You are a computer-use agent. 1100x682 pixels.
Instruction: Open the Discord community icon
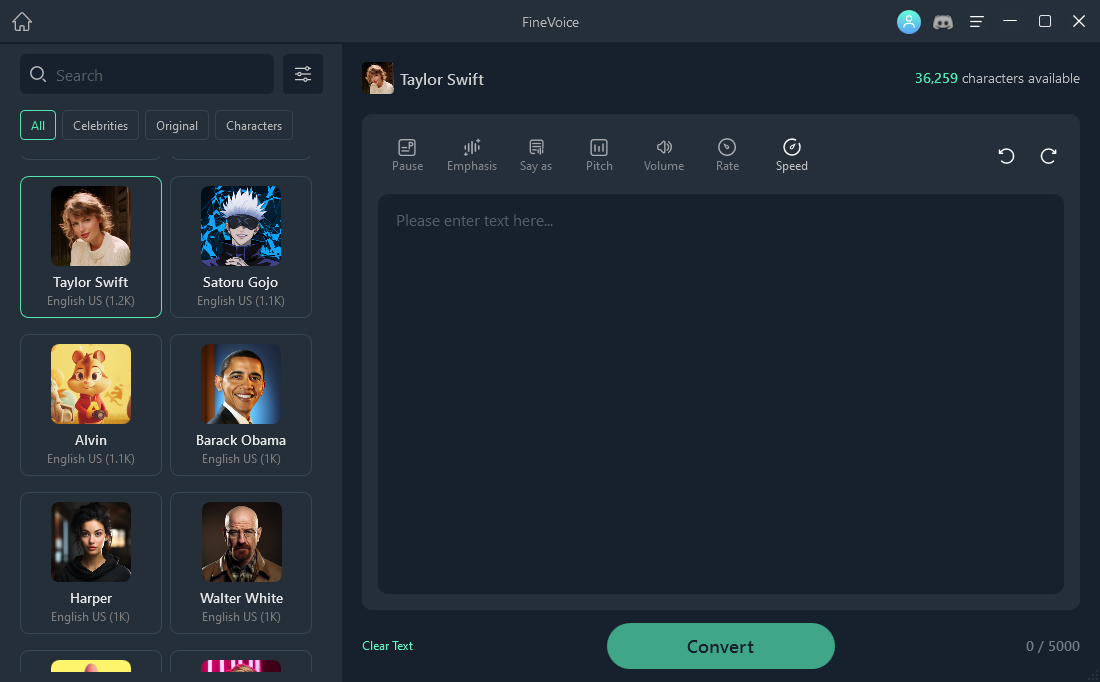[943, 22]
